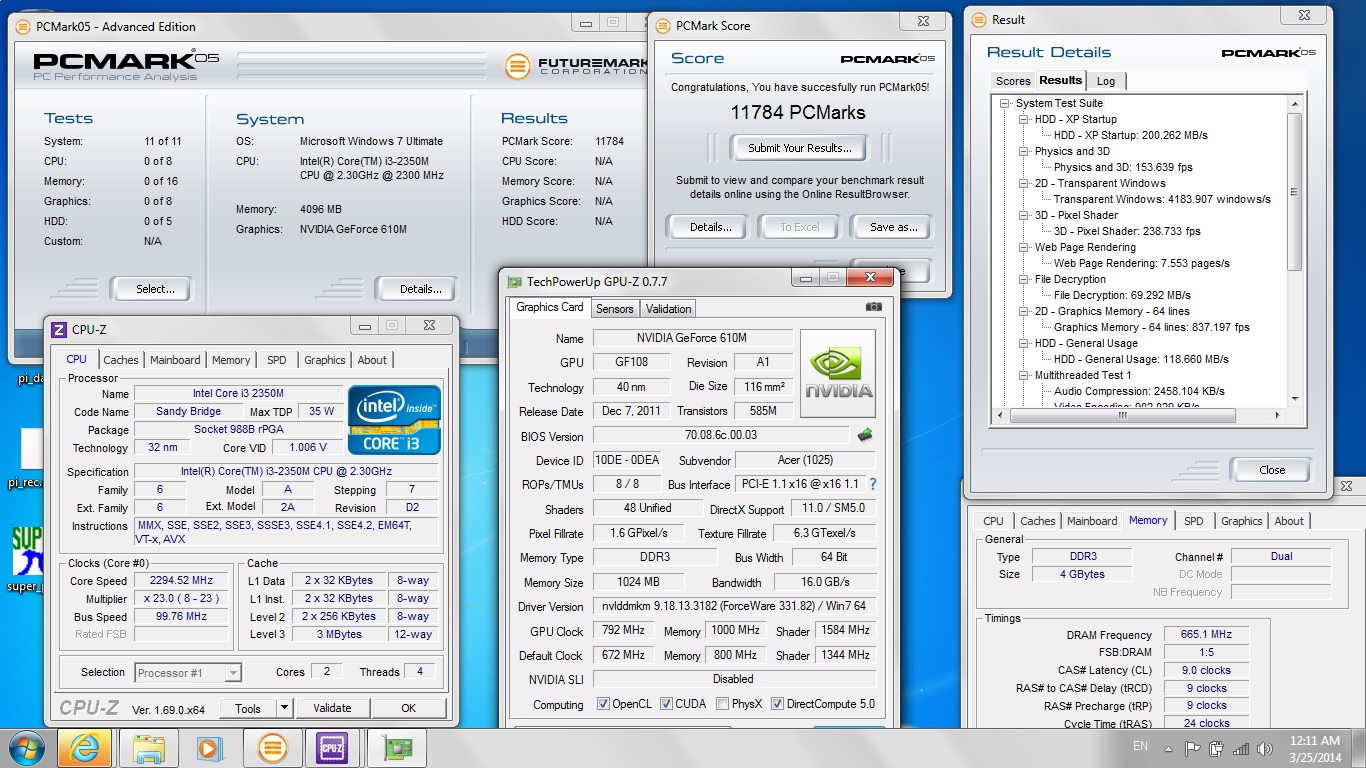Image resolution: width=1366 pixels, height=768 pixels.
Task: Collapse the 3D - Pixel Shader node
Action: point(1024,215)
